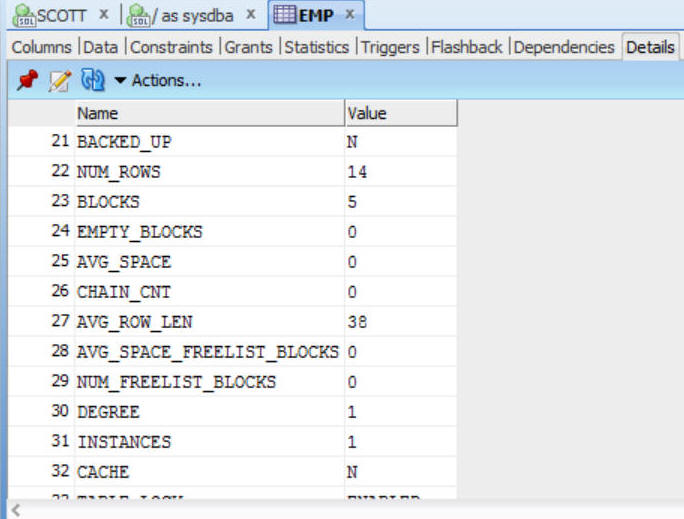Close the / as sysdba tab
Screen dimensions: 684x519
251,15
